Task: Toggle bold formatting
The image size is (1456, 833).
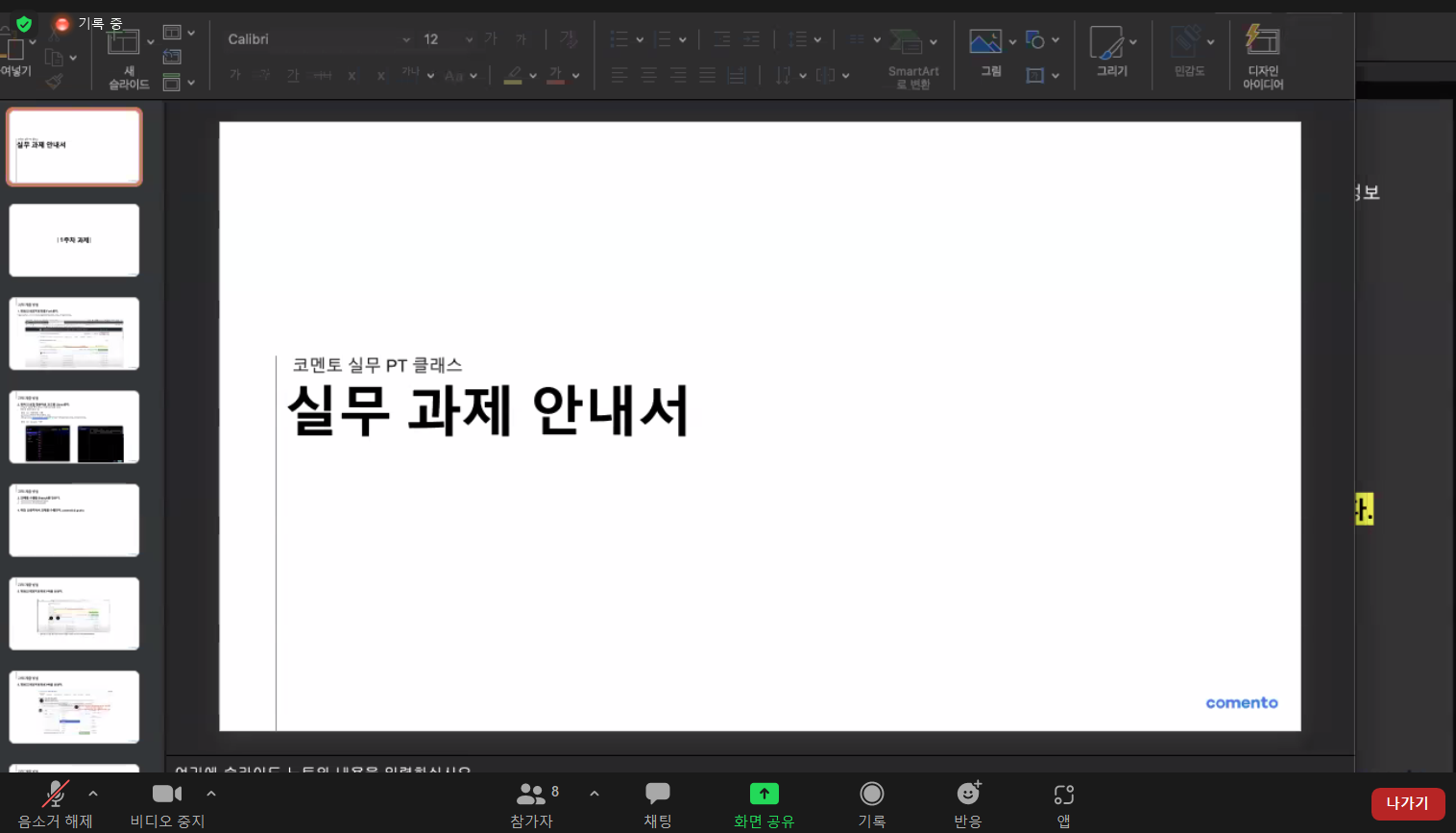Action: click(235, 75)
